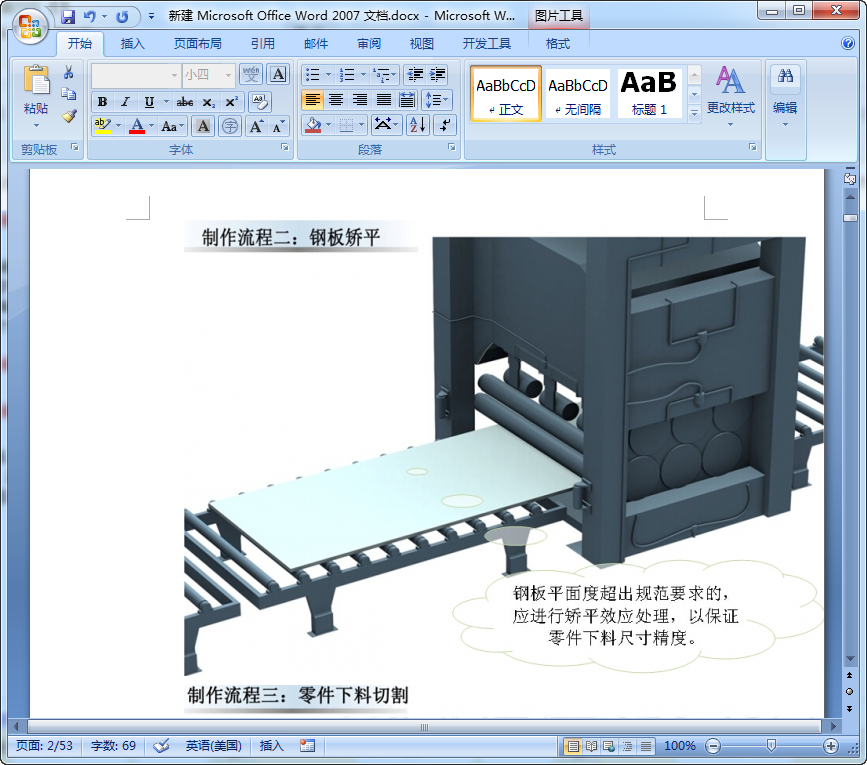Toggle italic formatting
867x765 pixels.
[x=126, y=102]
